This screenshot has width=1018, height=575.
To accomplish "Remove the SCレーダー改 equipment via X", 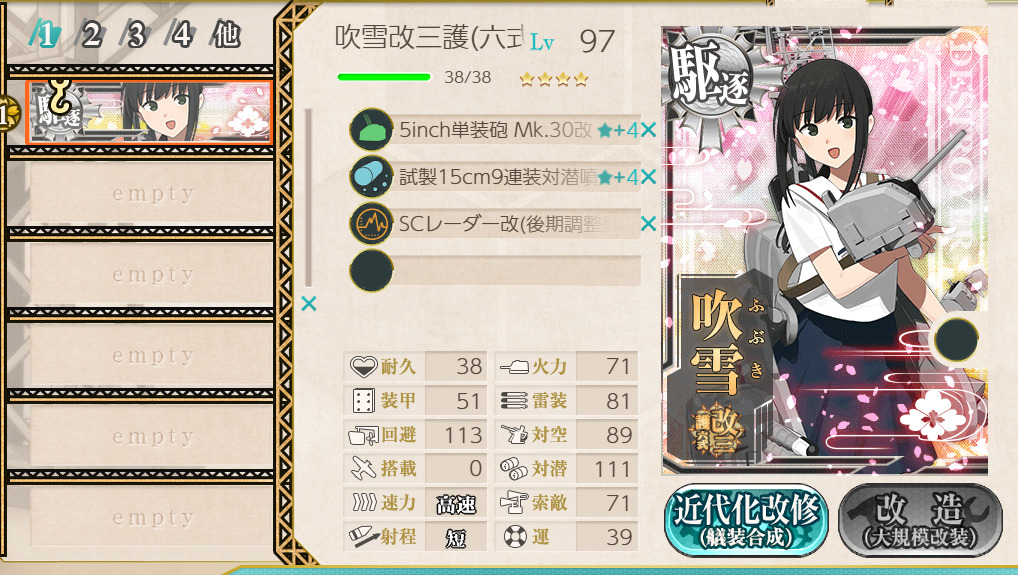I will pyautogui.click(x=648, y=224).
